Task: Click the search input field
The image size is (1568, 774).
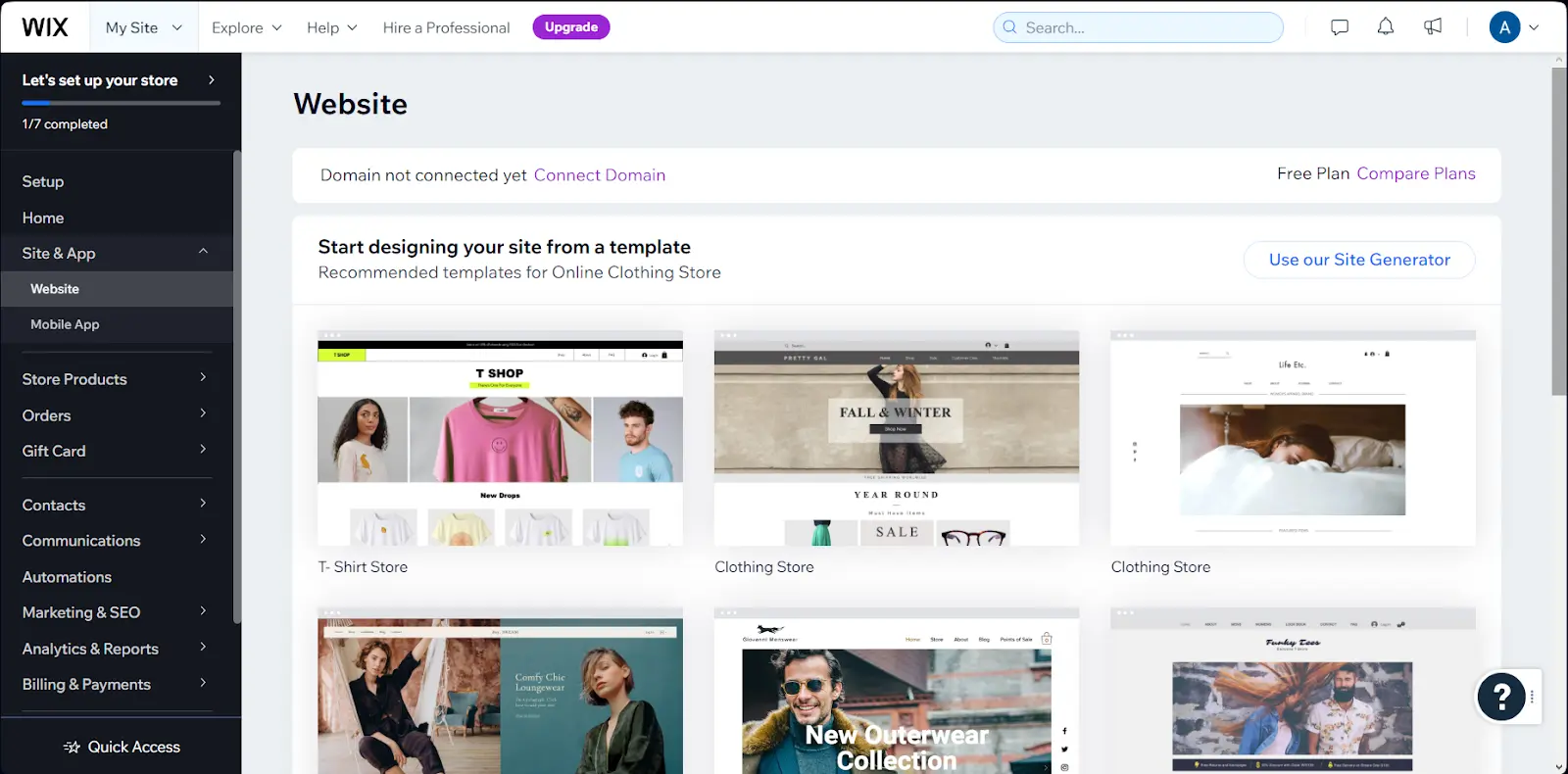Action: tap(1138, 27)
